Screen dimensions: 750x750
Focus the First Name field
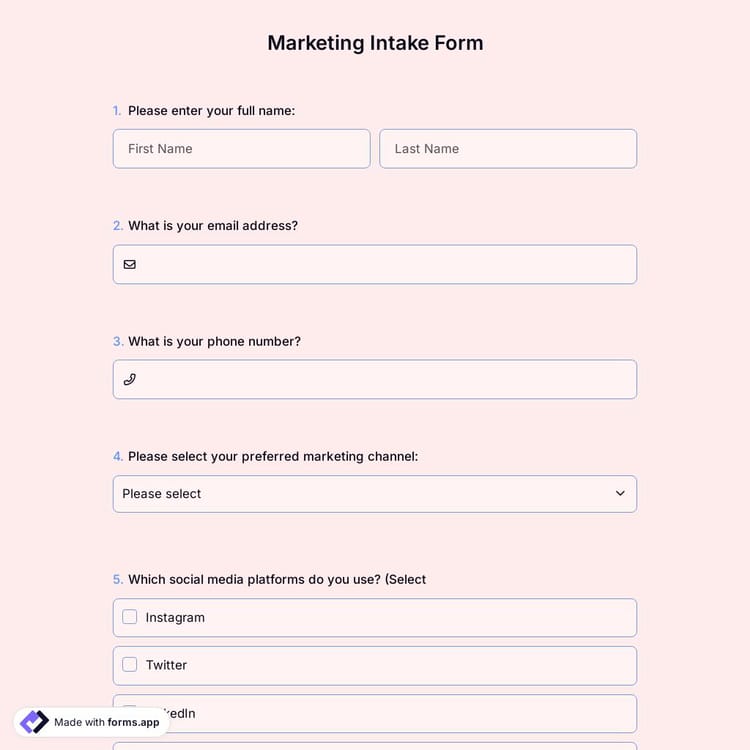(241, 149)
